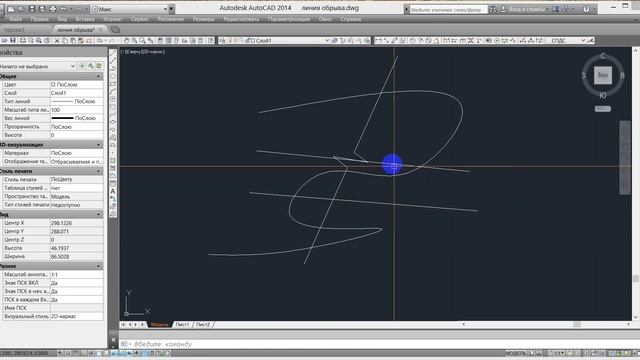This screenshot has width=640, height=360.
Task: Toggle Object Snap in status bar
Action: [x=99, y=353]
